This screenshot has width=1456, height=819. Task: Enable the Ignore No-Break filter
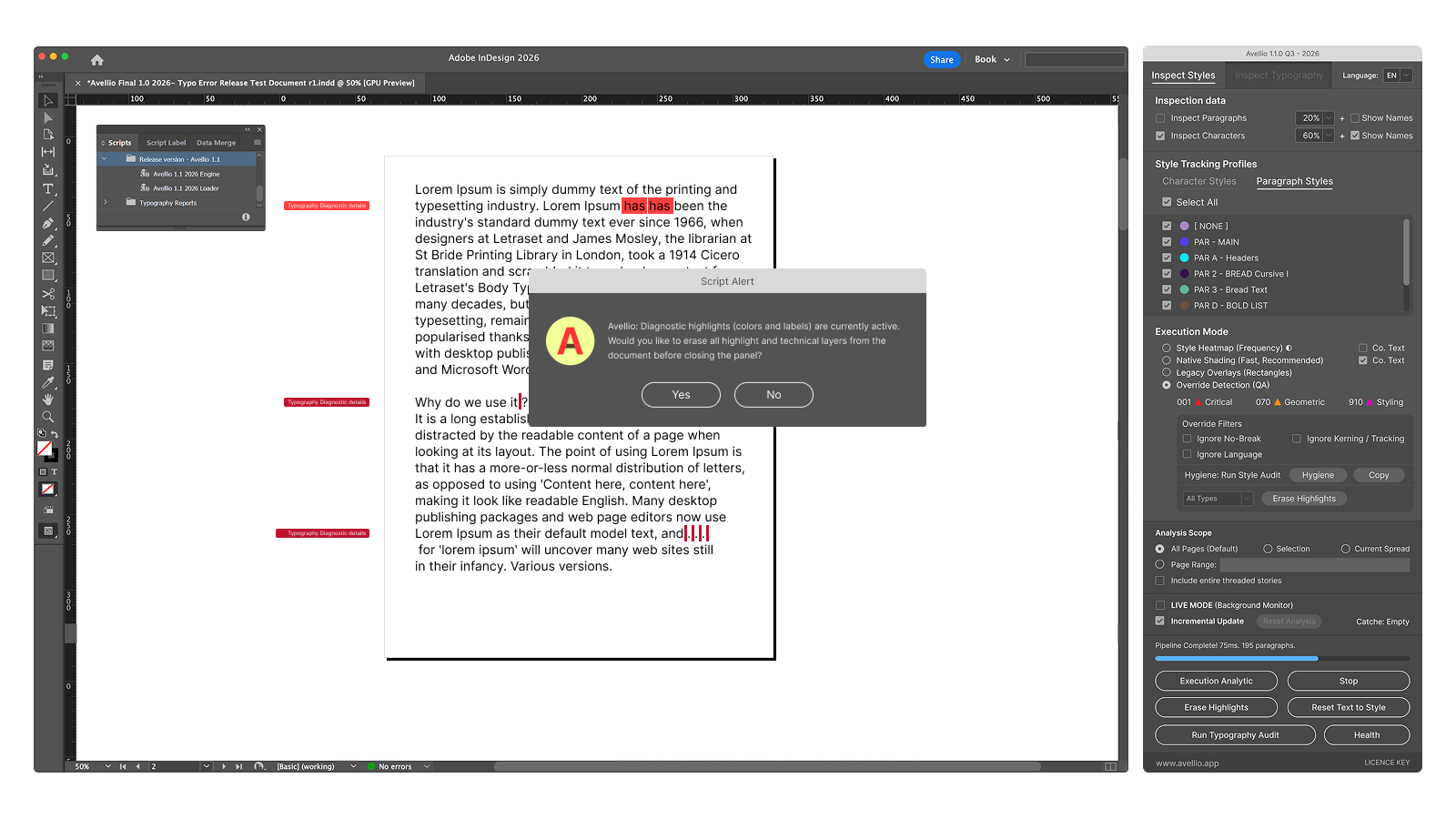click(x=1187, y=439)
